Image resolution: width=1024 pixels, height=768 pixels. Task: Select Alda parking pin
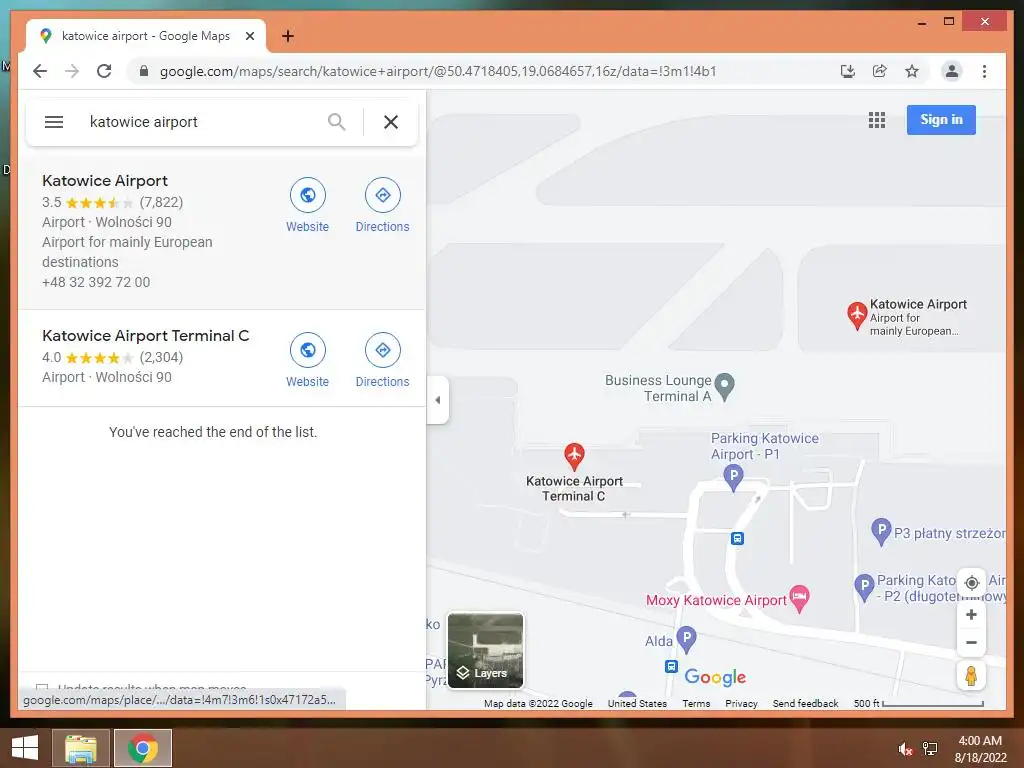[x=686, y=639]
